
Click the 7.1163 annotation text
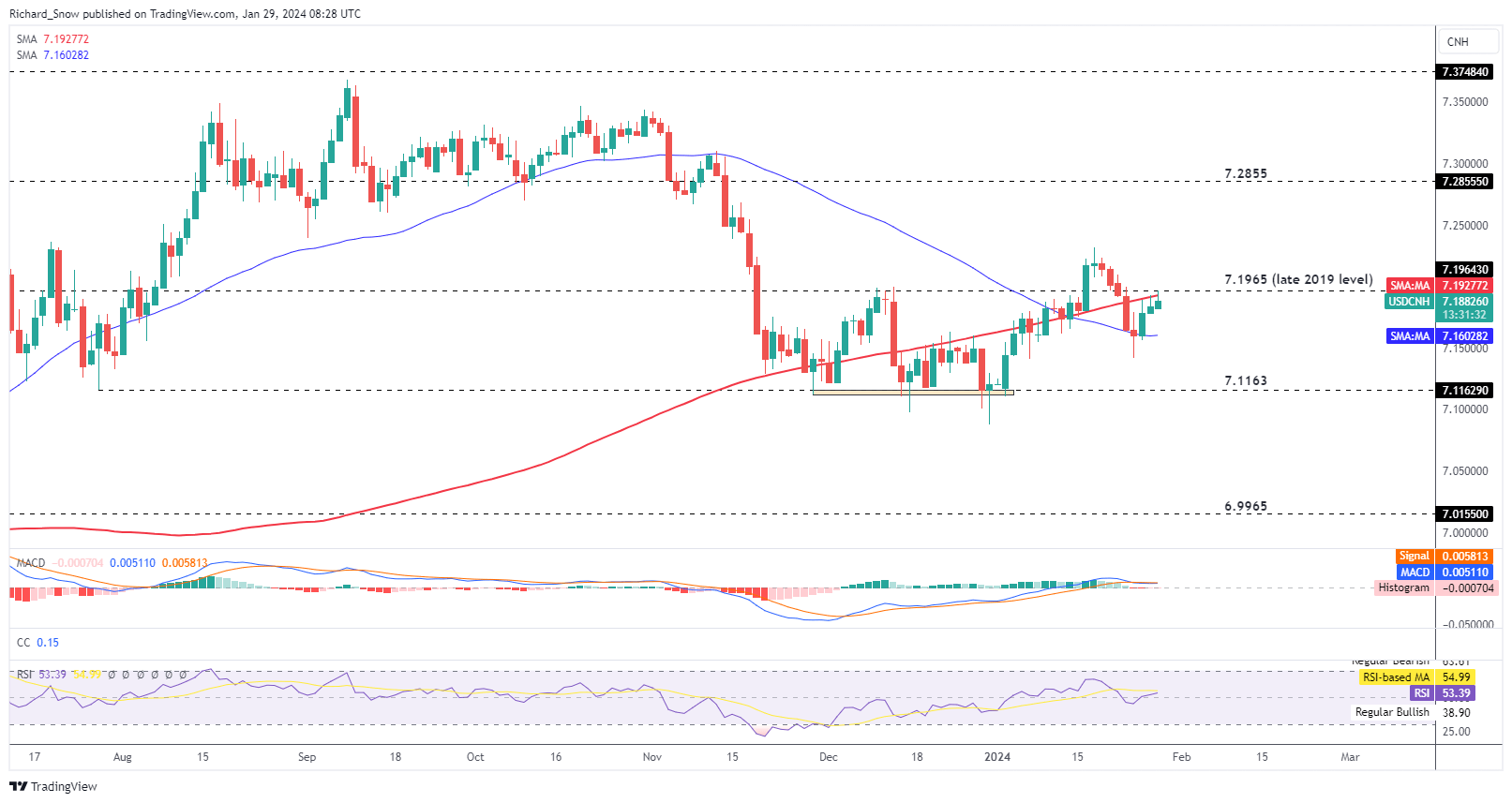(x=1246, y=380)
